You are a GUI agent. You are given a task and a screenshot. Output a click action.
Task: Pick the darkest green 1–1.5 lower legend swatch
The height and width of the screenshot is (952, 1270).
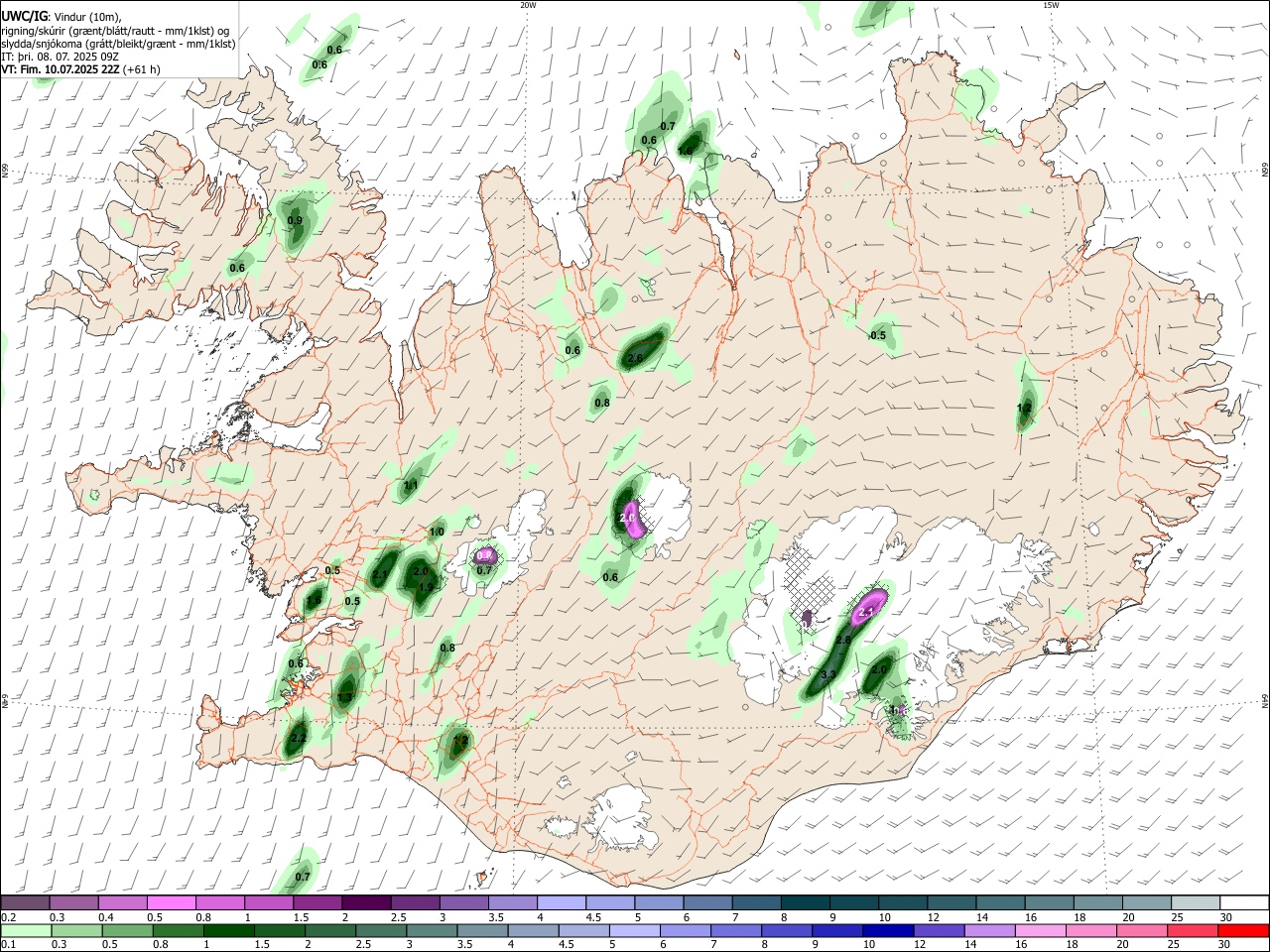coord(228,931)
